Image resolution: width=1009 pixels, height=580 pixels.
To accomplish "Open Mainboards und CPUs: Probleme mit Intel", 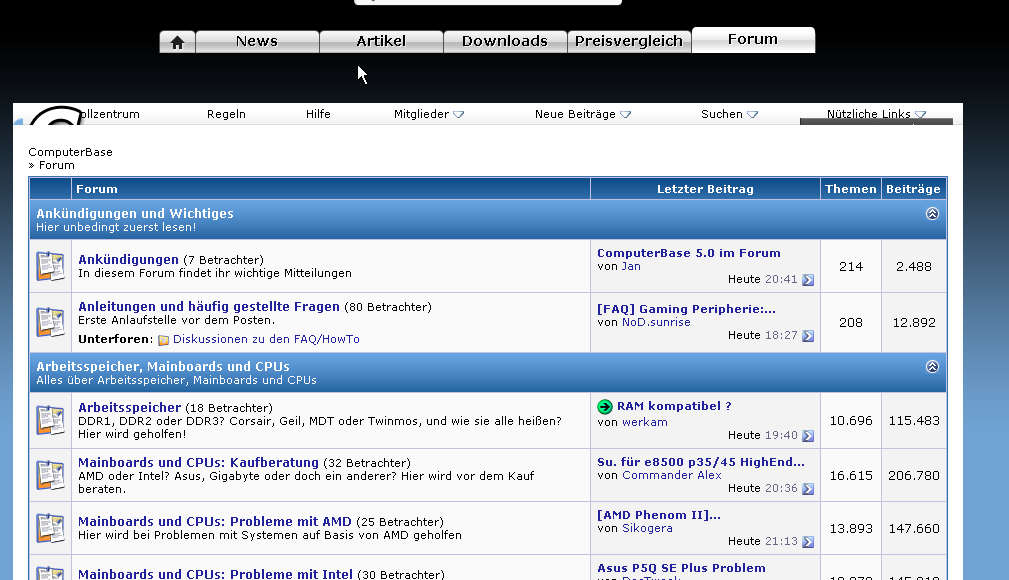I will point(215,574).
